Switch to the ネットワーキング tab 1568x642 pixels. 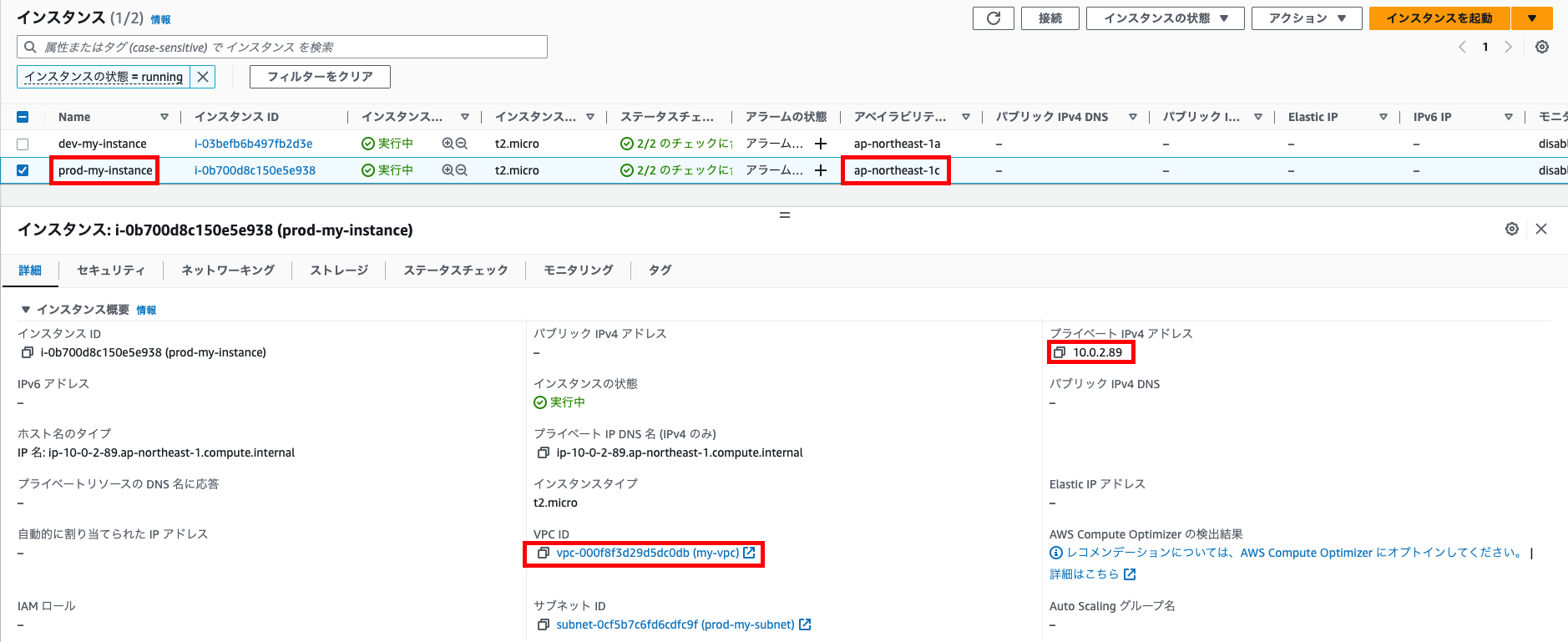[x=228, y=270]
